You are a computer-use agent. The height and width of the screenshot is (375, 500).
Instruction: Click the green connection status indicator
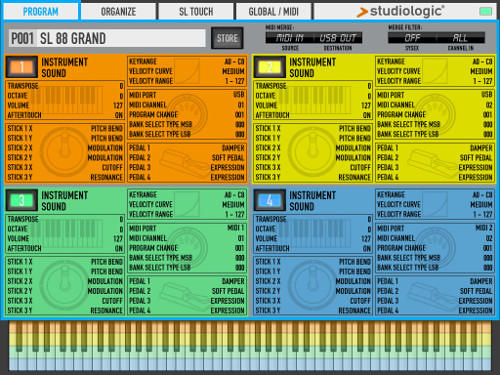tap(485, 12)
